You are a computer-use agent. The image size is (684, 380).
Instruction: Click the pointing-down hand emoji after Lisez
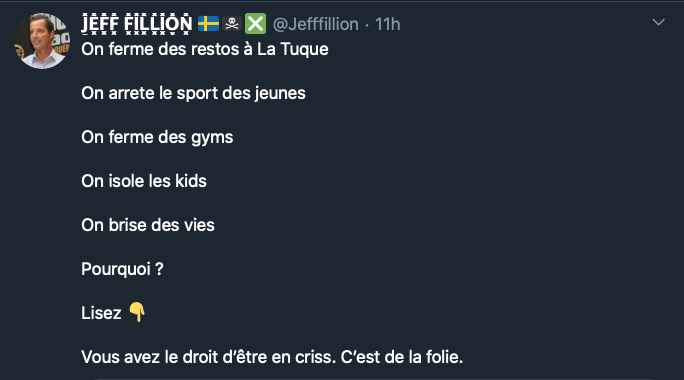coord(137,312)
